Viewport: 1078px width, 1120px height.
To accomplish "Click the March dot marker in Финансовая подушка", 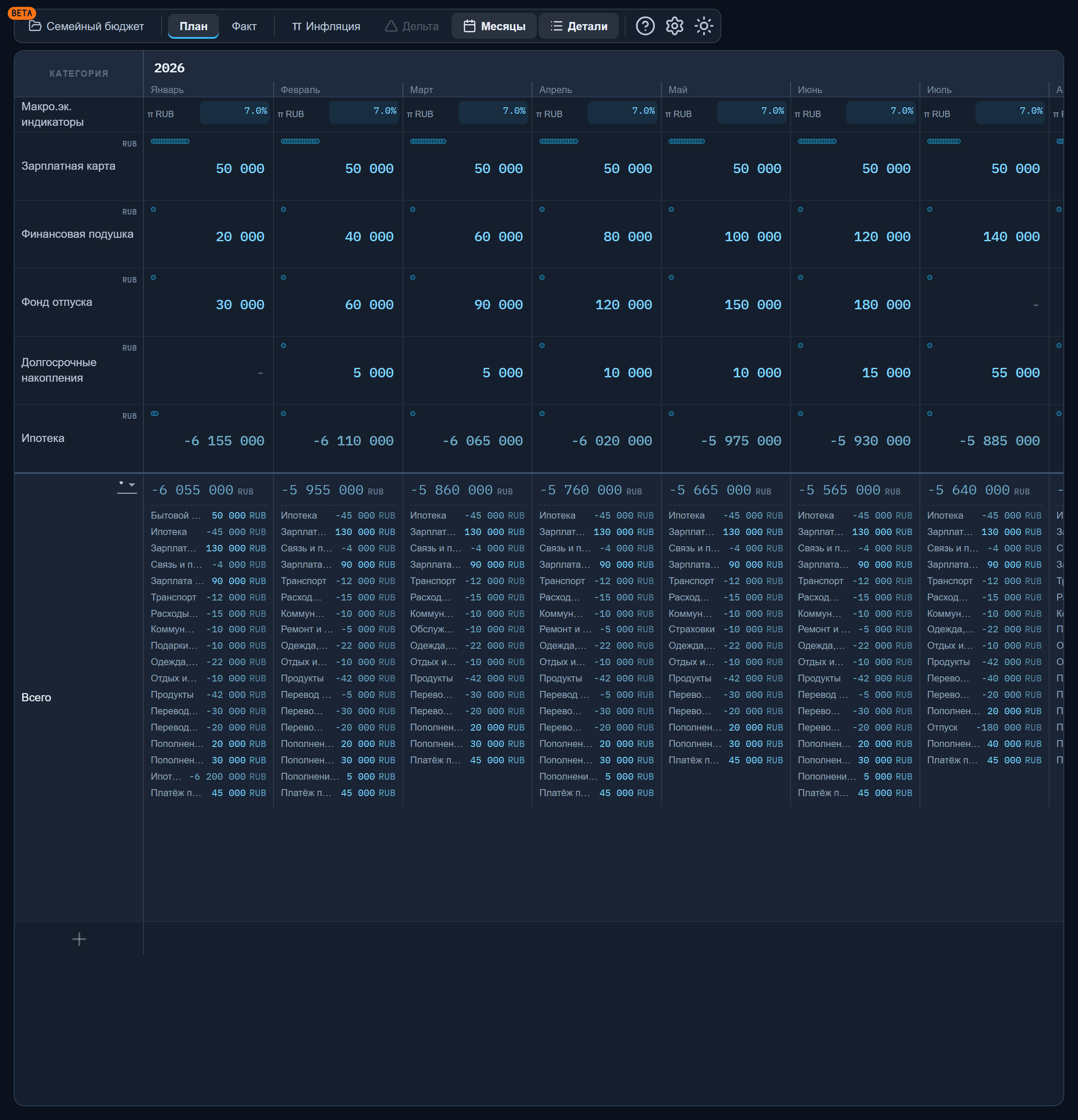I will pos(413,210).
